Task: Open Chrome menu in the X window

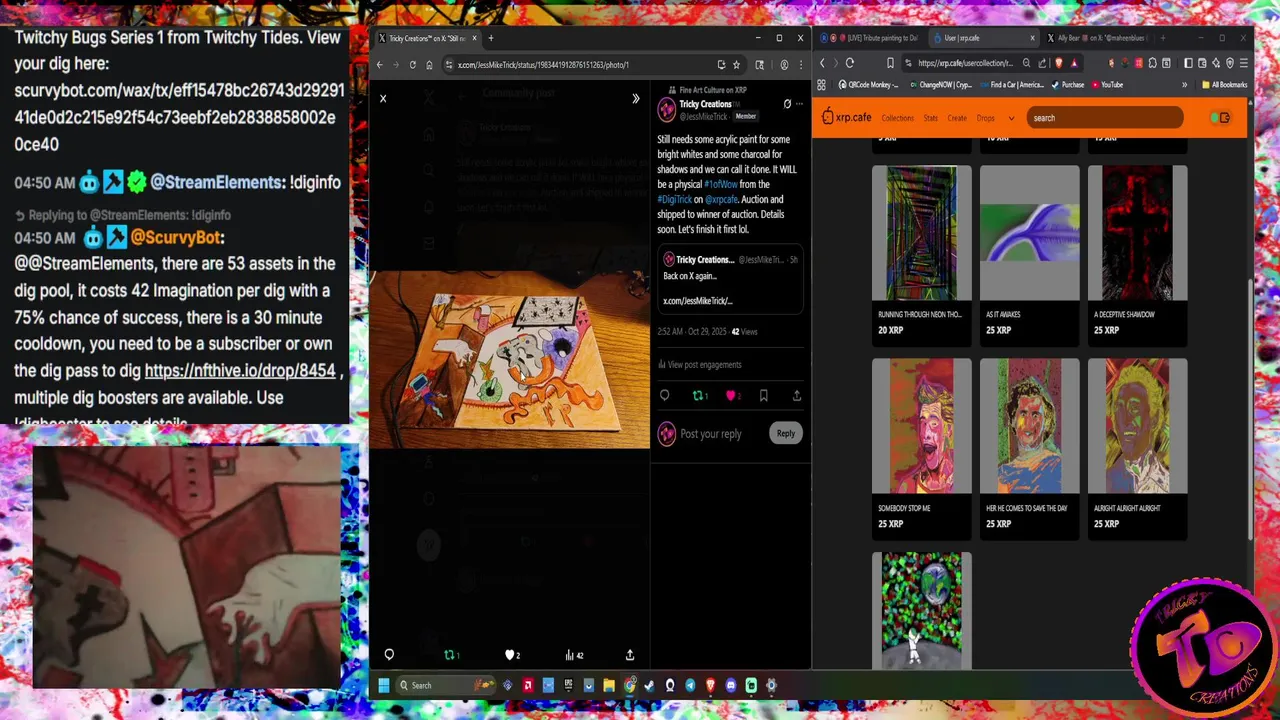Action: click(x=800, y=65)
